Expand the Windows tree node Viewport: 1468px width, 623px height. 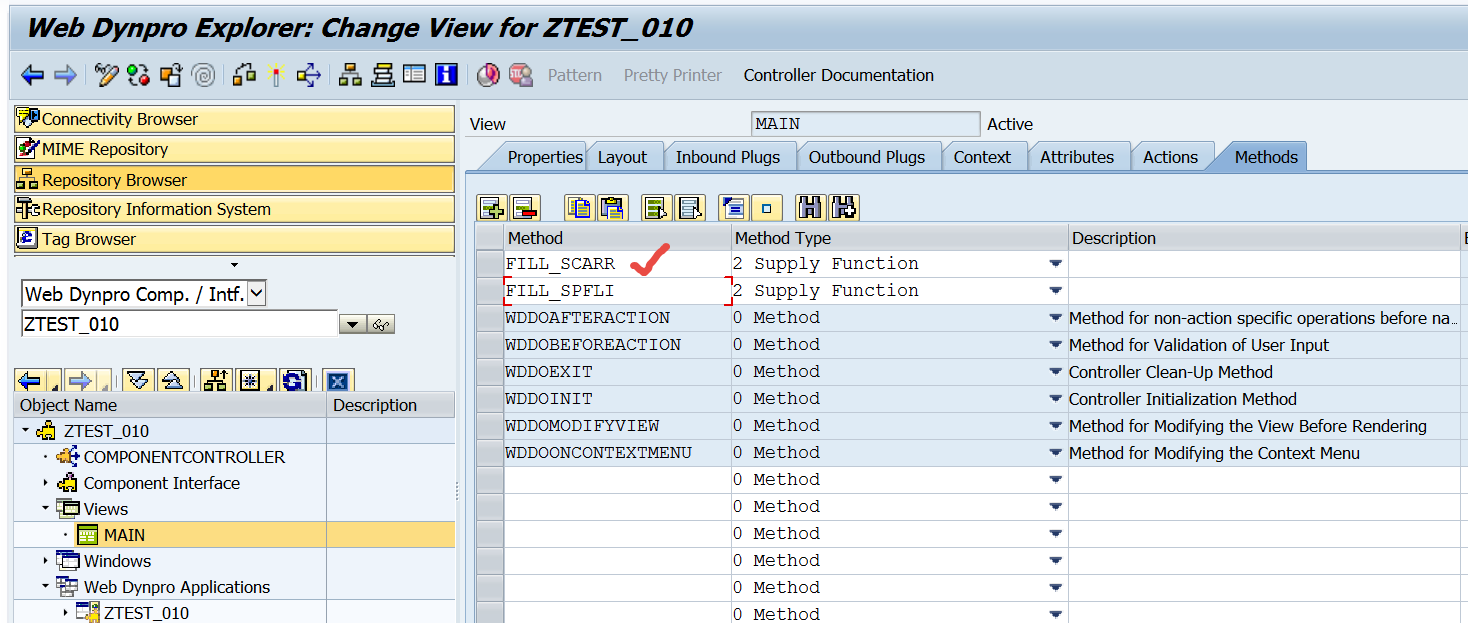(45, 561)
